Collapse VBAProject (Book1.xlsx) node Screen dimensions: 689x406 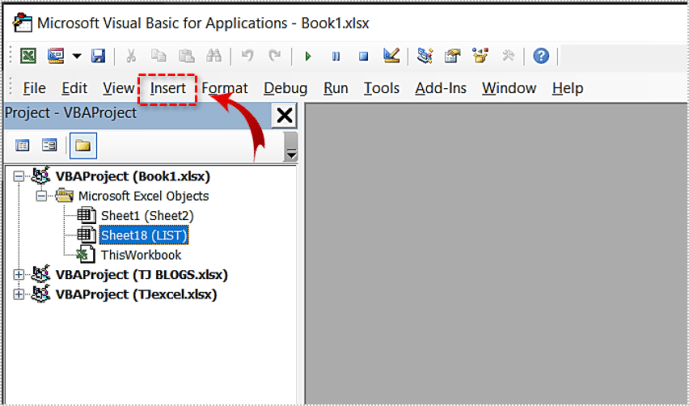pyautogui.click(x=18, y=176)
